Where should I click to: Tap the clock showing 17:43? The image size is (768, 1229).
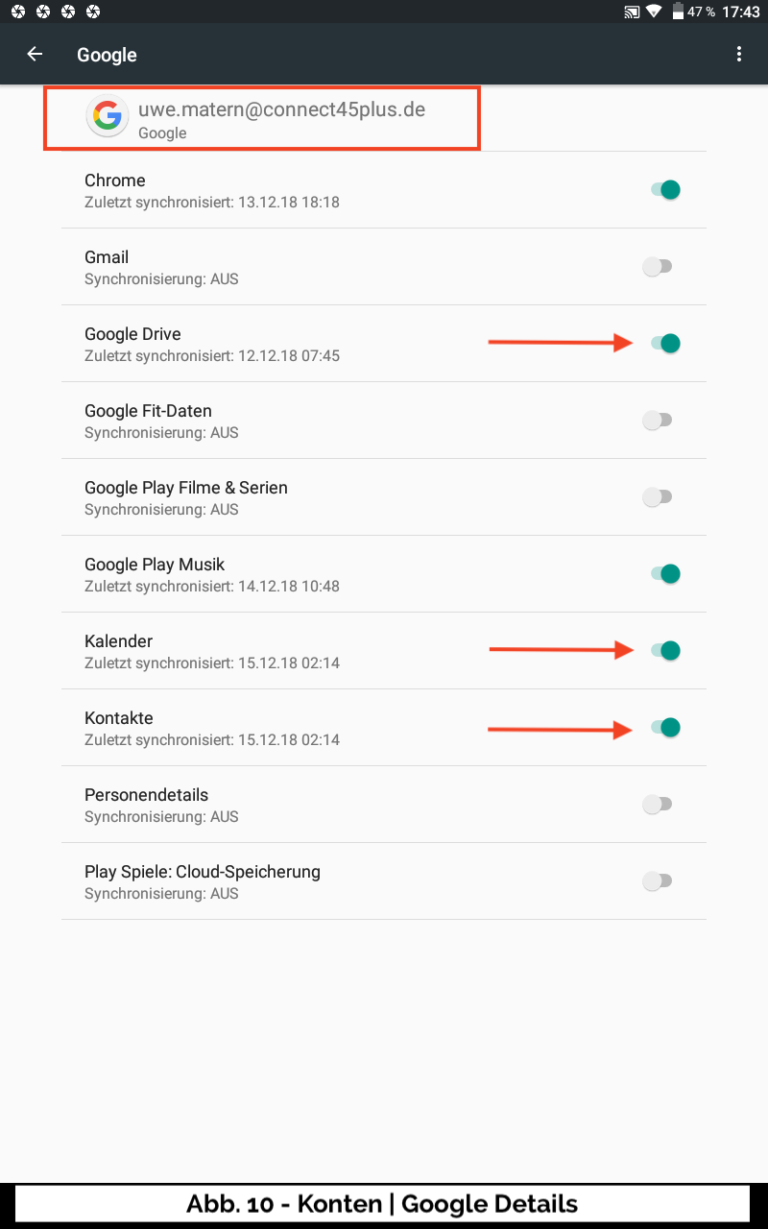click(740, 12)
